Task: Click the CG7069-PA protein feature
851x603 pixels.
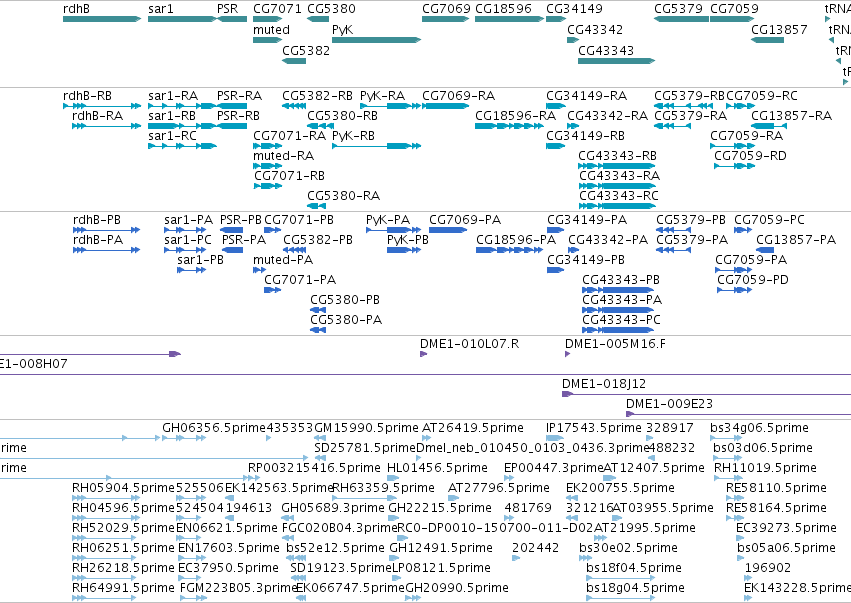Action: 448,230
